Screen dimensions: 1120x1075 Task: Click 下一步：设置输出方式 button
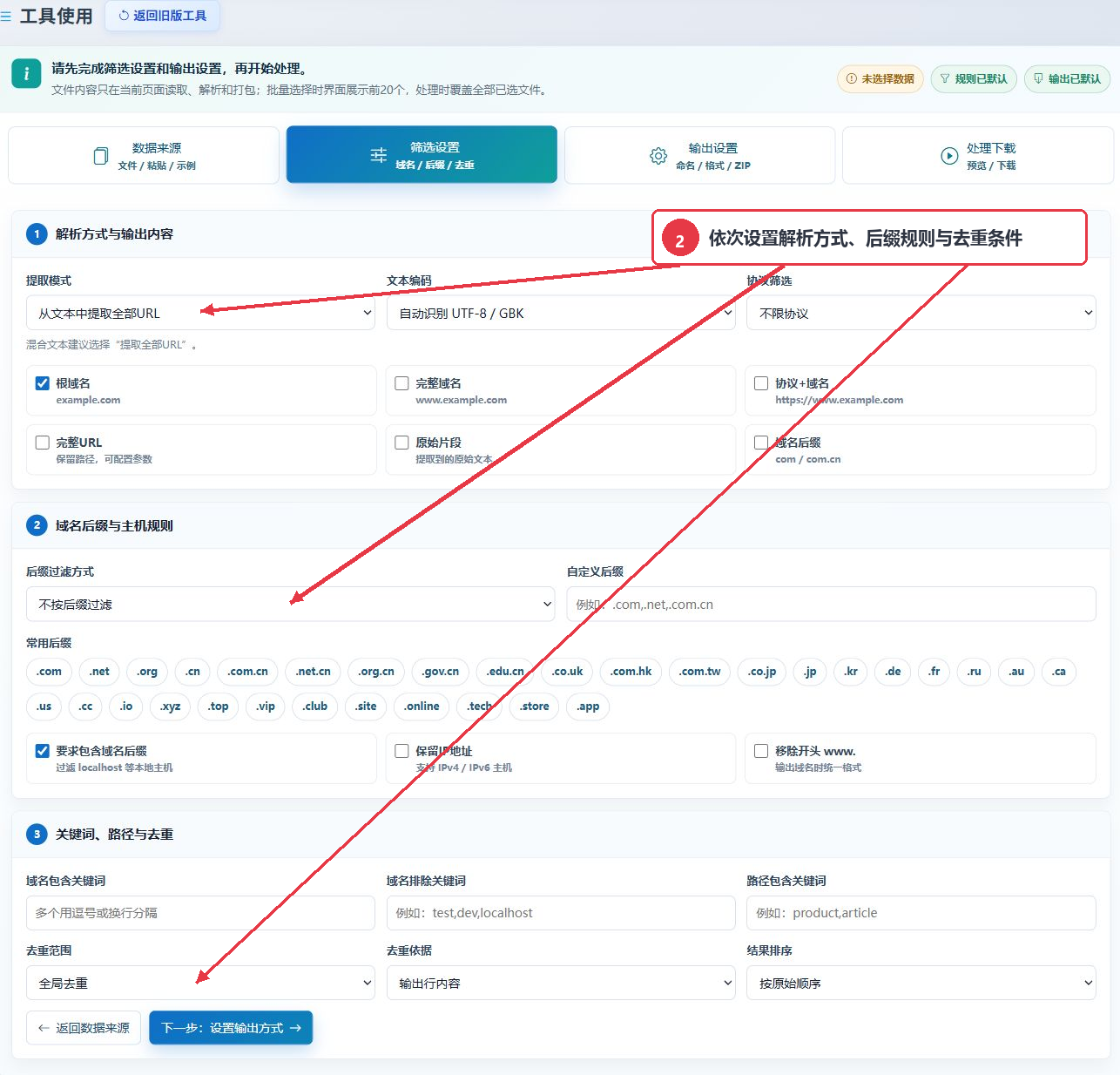tap(231, 1028)
